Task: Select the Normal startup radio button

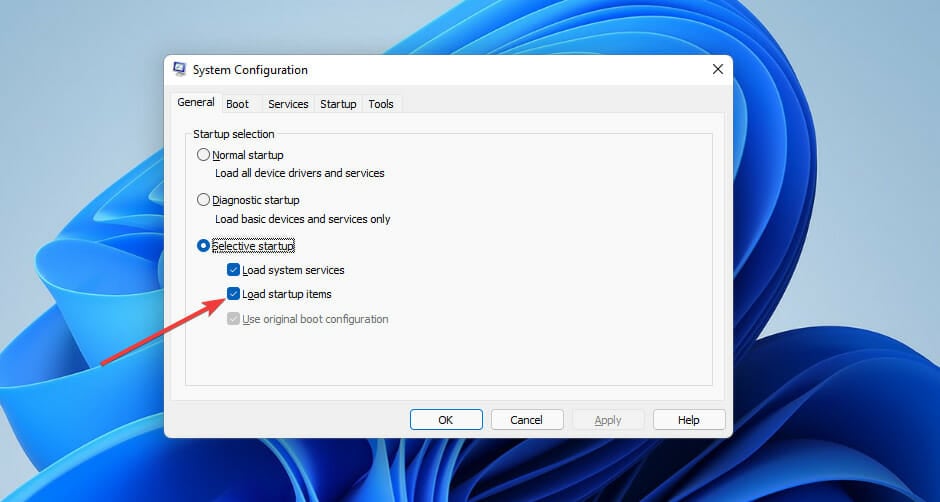Action: [x=204, y=155]
